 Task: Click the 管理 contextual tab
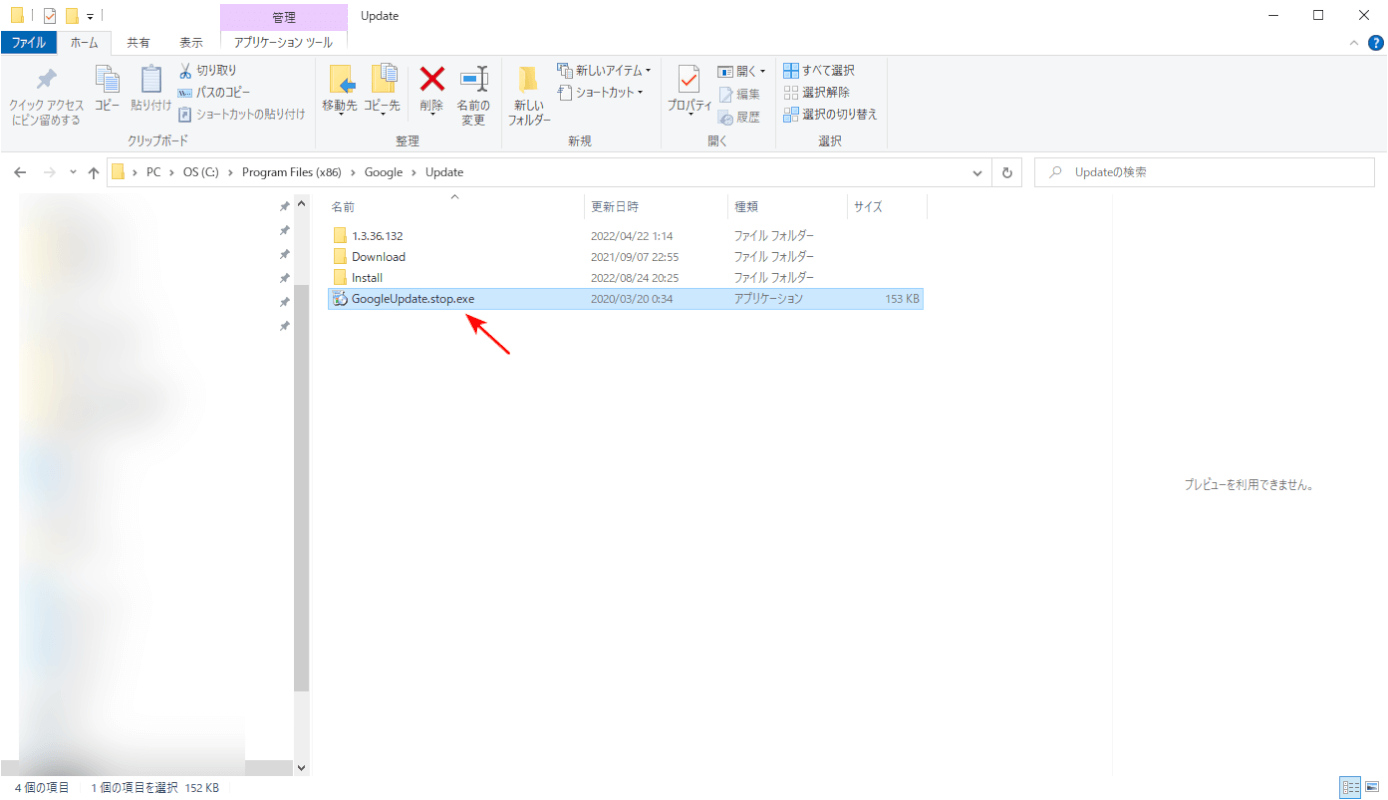point(284,17)
